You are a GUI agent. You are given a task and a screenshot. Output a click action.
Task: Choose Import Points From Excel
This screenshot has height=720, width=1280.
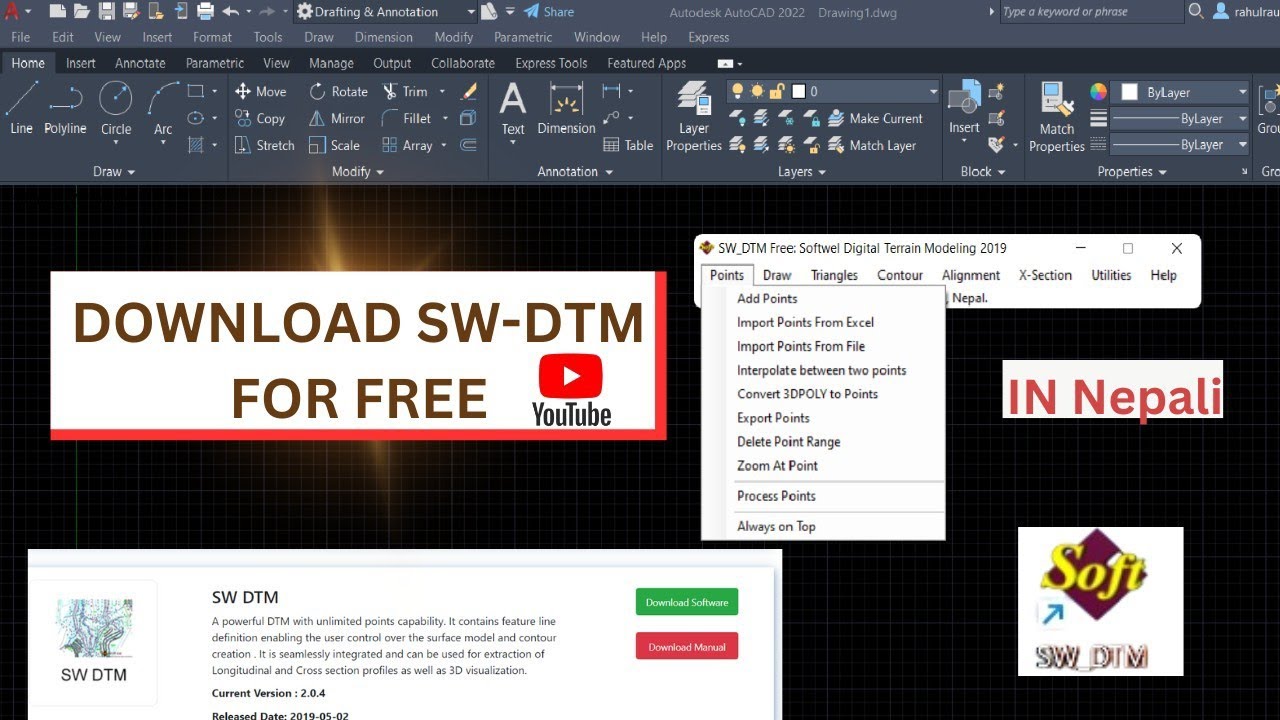805,322
